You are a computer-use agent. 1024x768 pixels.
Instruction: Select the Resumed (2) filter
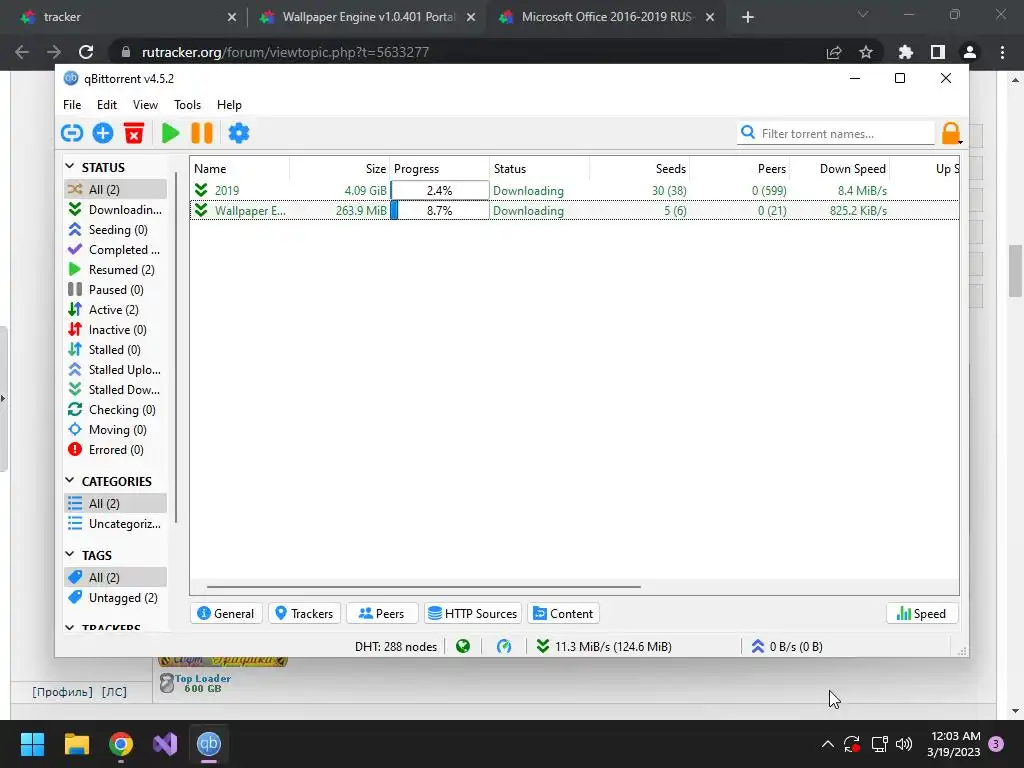[x=116, y=270]
